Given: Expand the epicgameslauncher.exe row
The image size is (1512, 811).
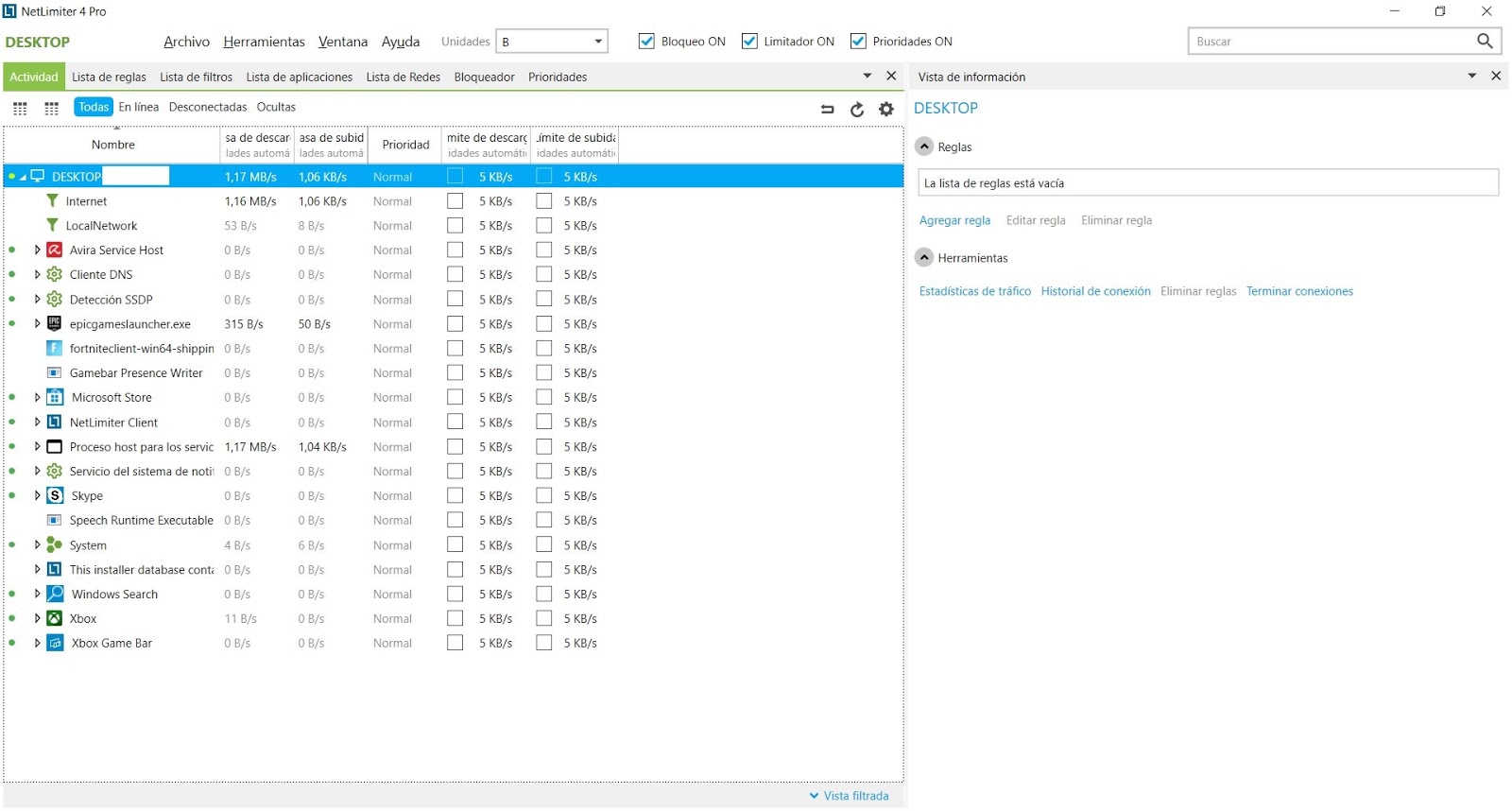Looking at the screenshot, I should point(37,323).
